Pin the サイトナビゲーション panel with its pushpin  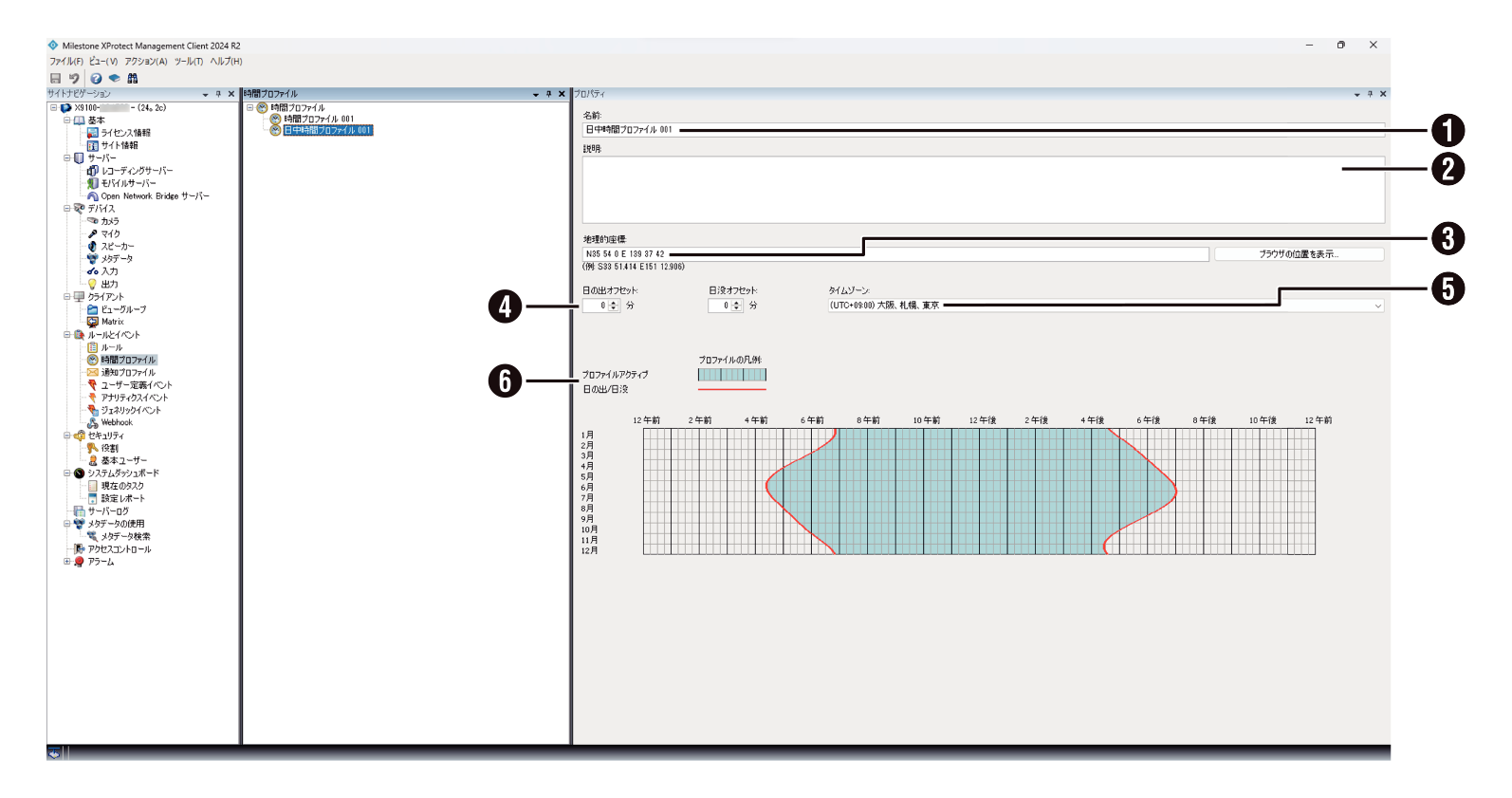click(x=218, y=94)
